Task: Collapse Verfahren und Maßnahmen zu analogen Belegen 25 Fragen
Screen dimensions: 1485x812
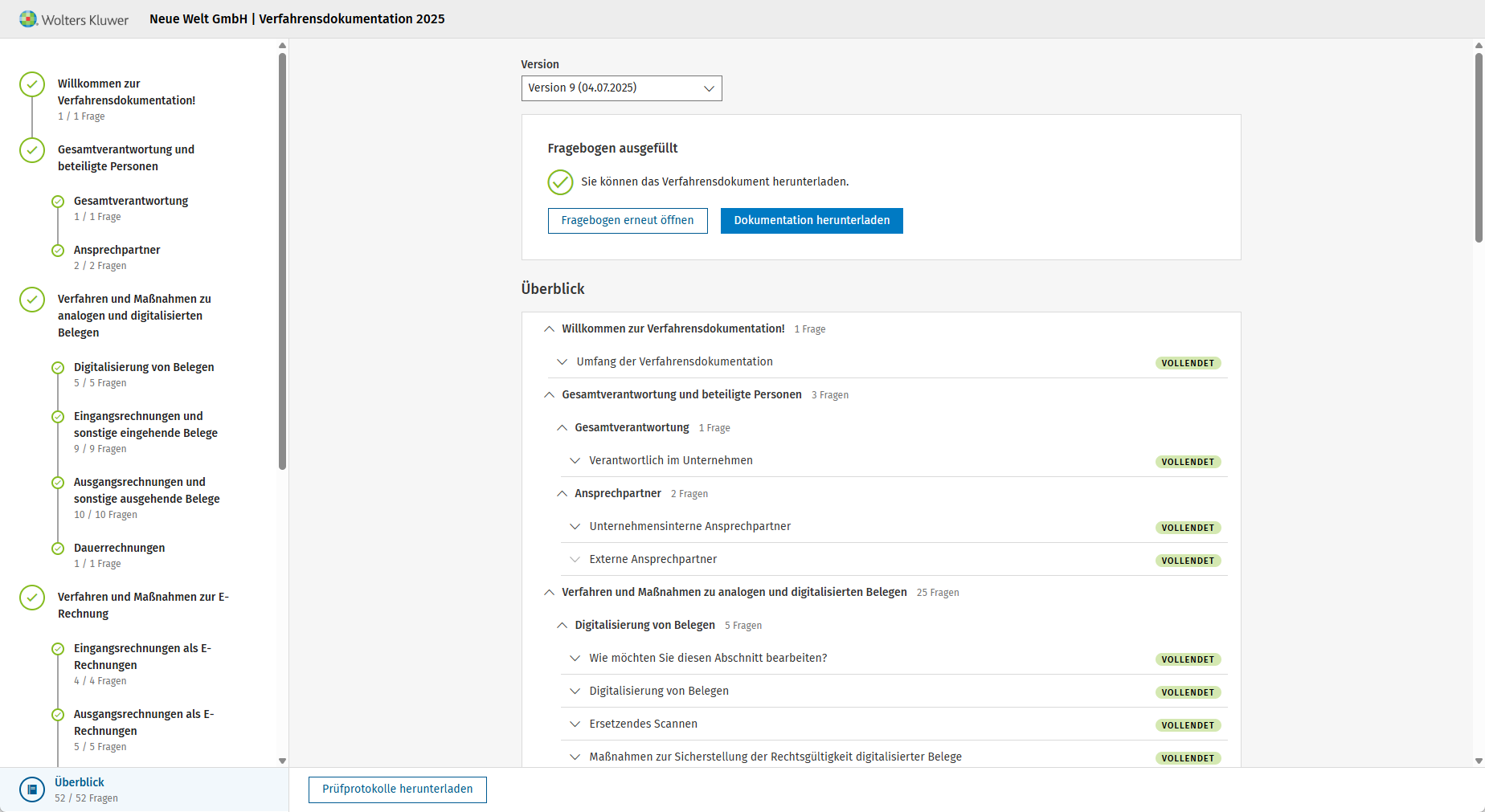Action: pos(549,593)
